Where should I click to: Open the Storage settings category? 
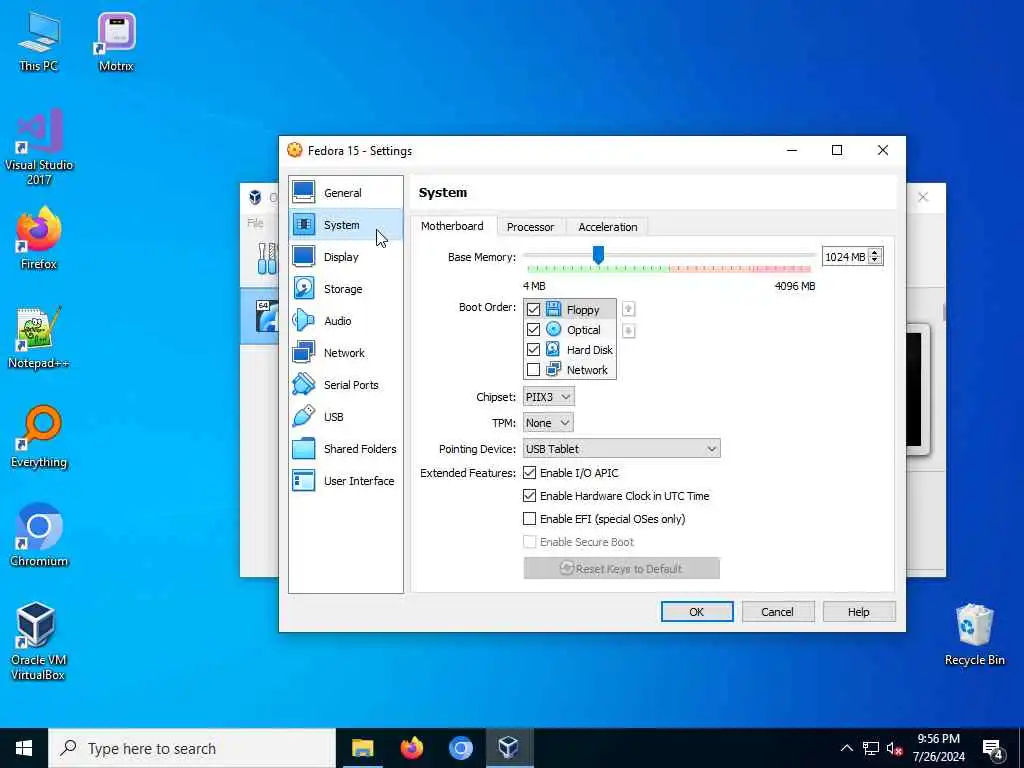click(x=345, y=289)
